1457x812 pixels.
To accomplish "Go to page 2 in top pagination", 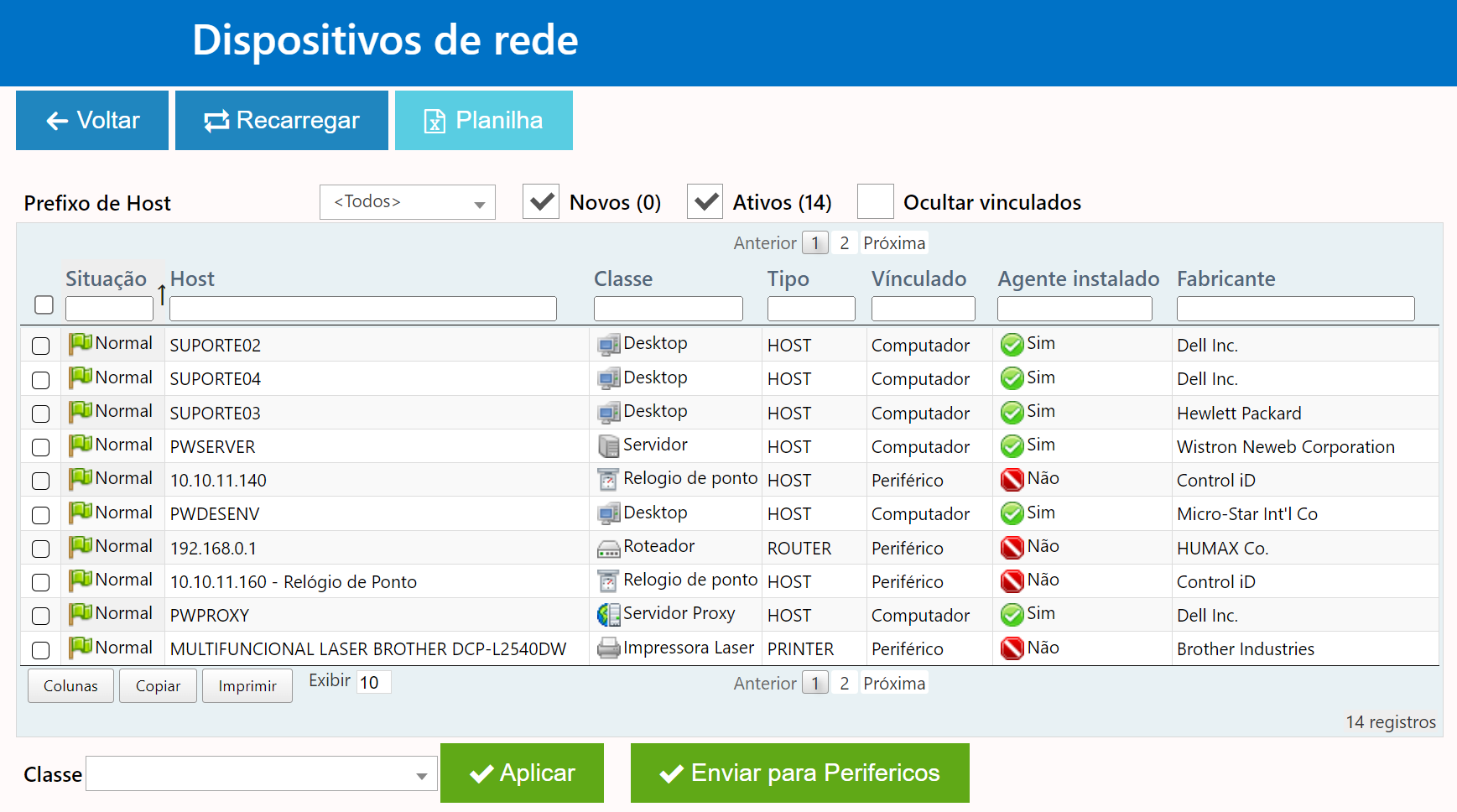I will pos(845,243).
